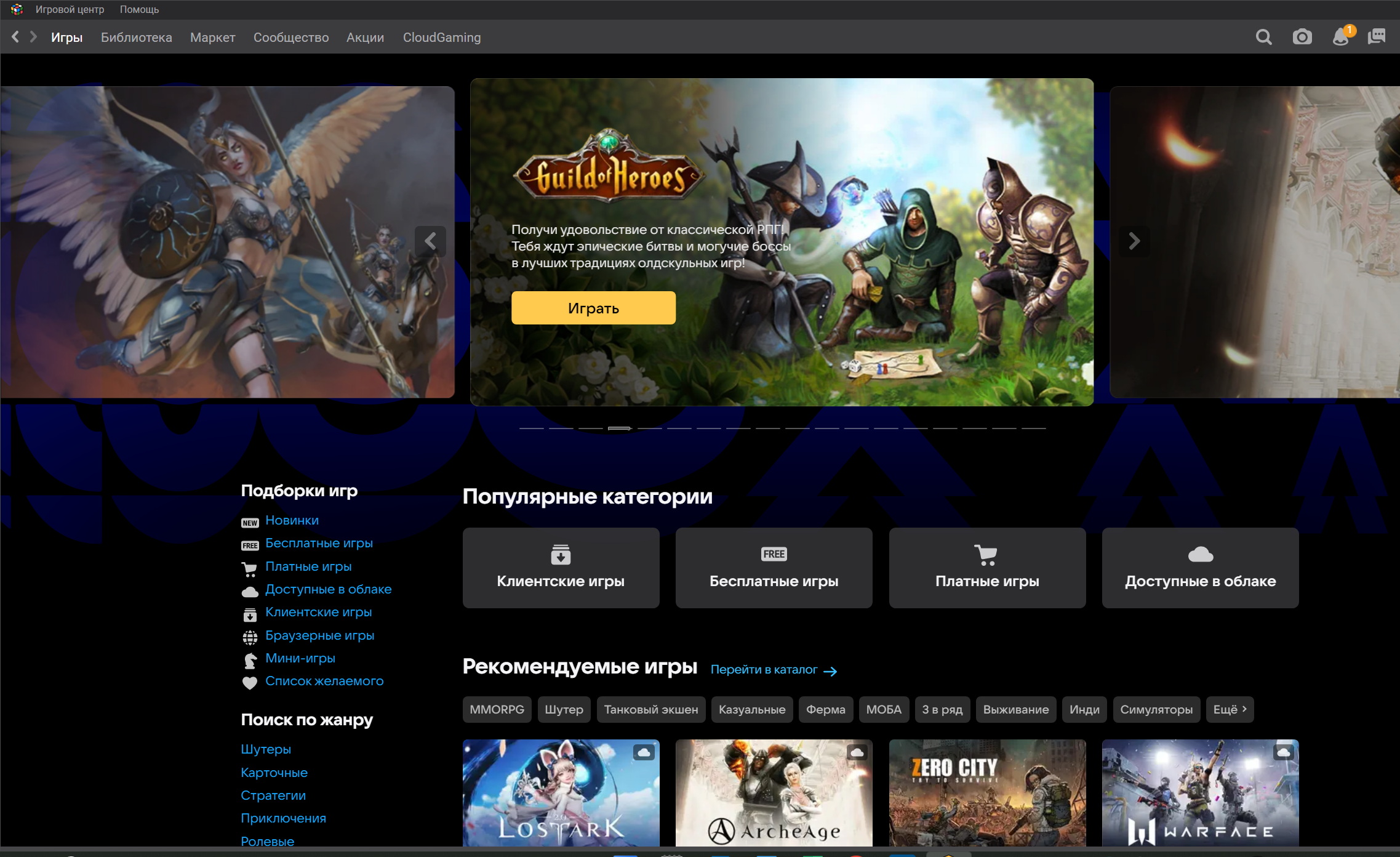1400x857 pixels.
Task: Open the Бесплатные игры category card
Action: [774, 568]
